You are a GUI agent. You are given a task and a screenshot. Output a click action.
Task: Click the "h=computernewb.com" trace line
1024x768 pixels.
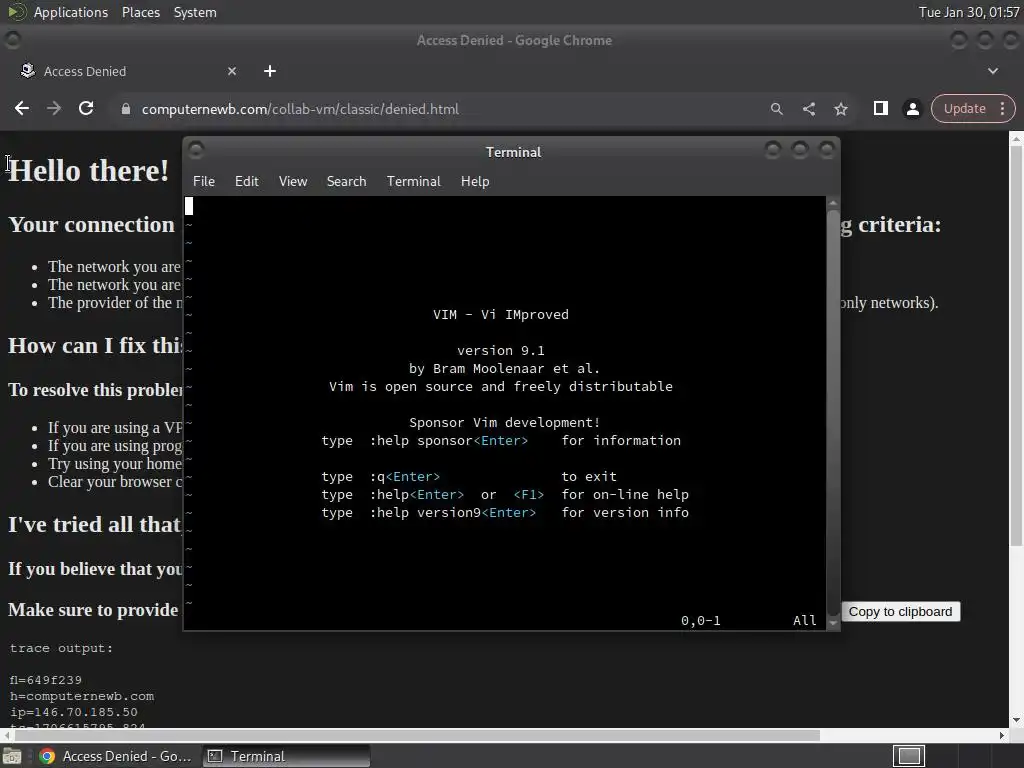[82, 696]
